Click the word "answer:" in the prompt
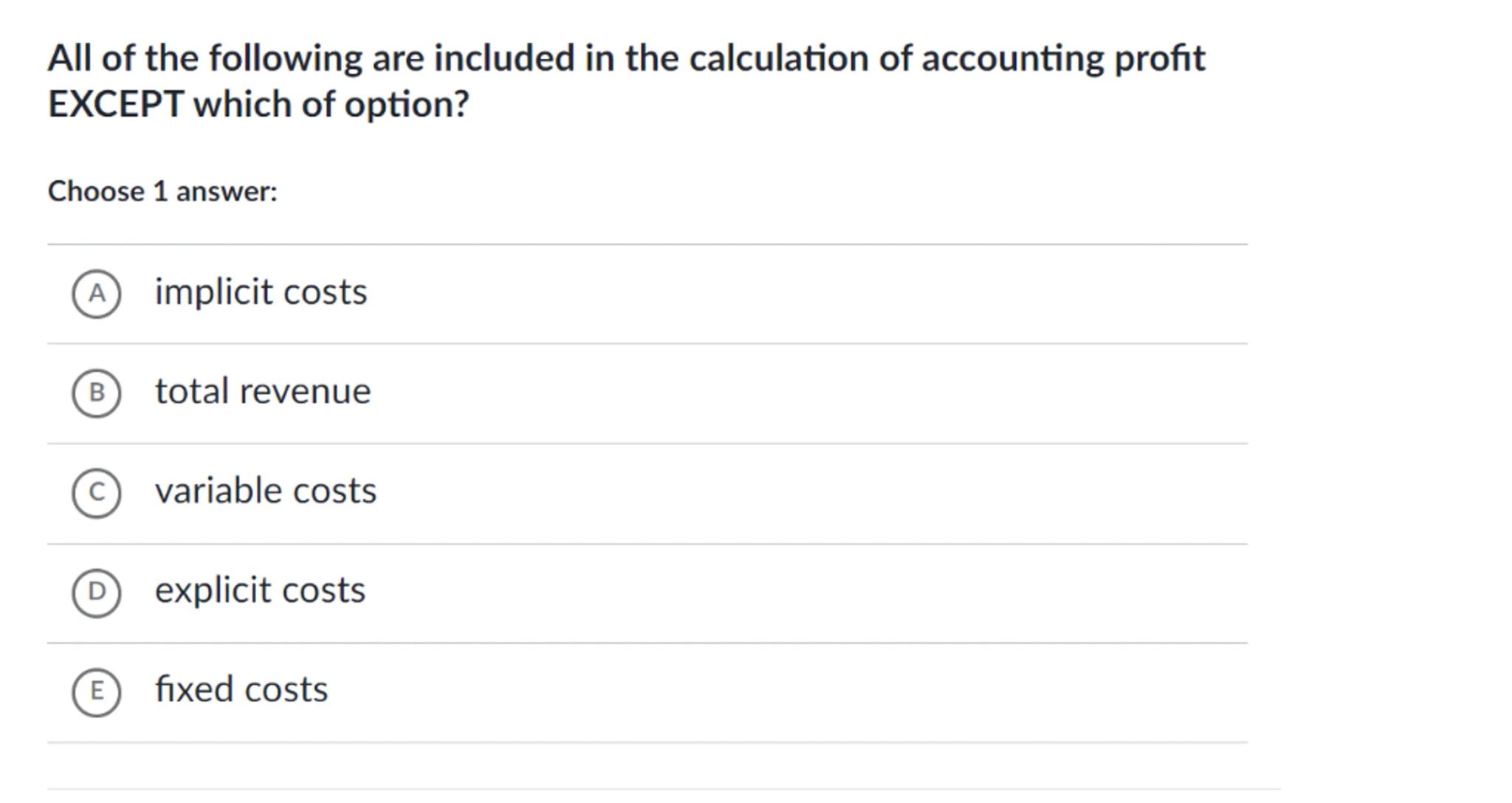 [x=226, y=192]
